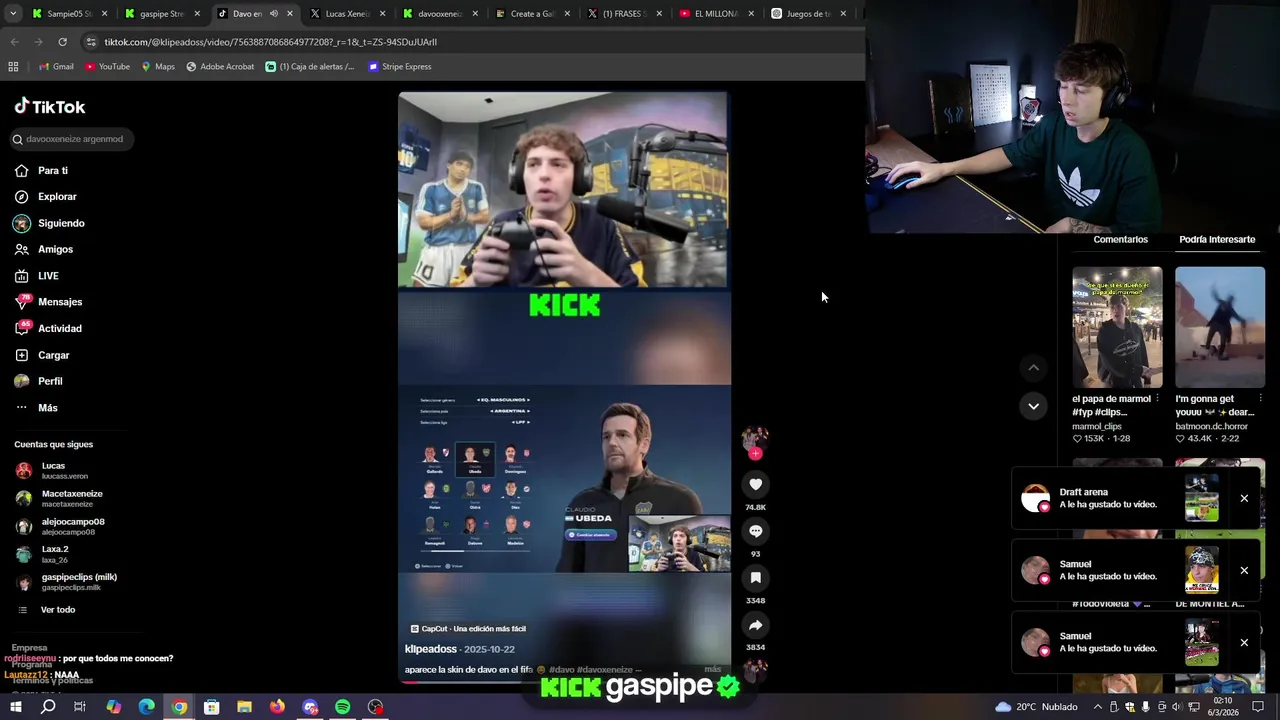Screen dimensions: 1280x720
Task: Open the Lucas followed account
Action: (52, 470)
